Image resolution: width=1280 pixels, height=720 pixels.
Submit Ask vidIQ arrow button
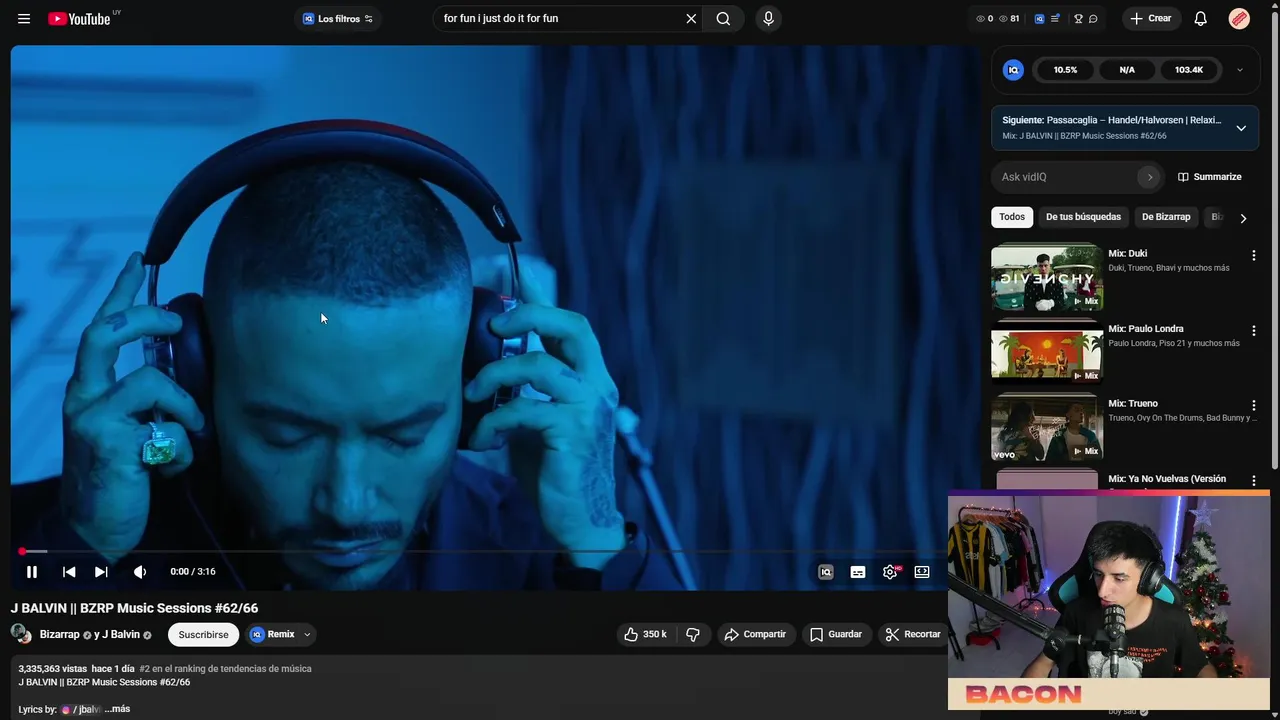coord(1150,177)
